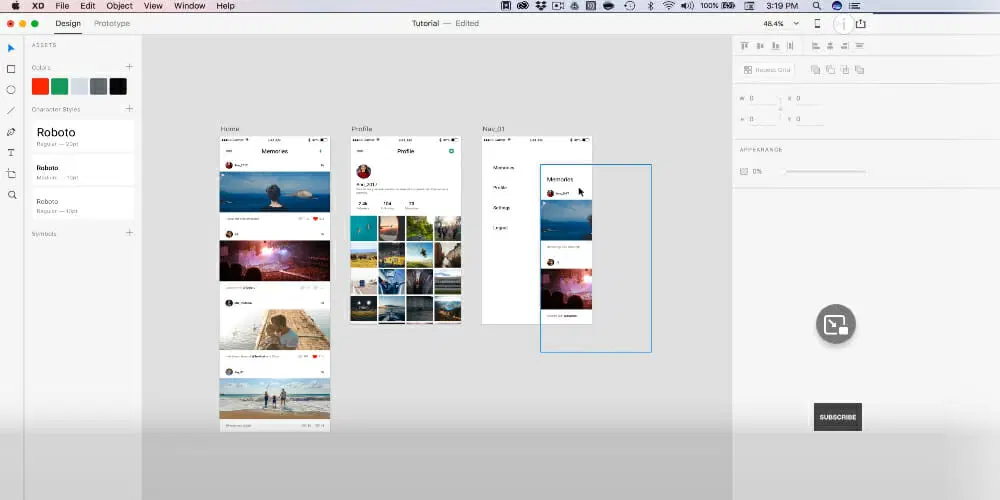
Task: Click the Exclude Overlap boolean icon
Action: (x=860, y=70)
